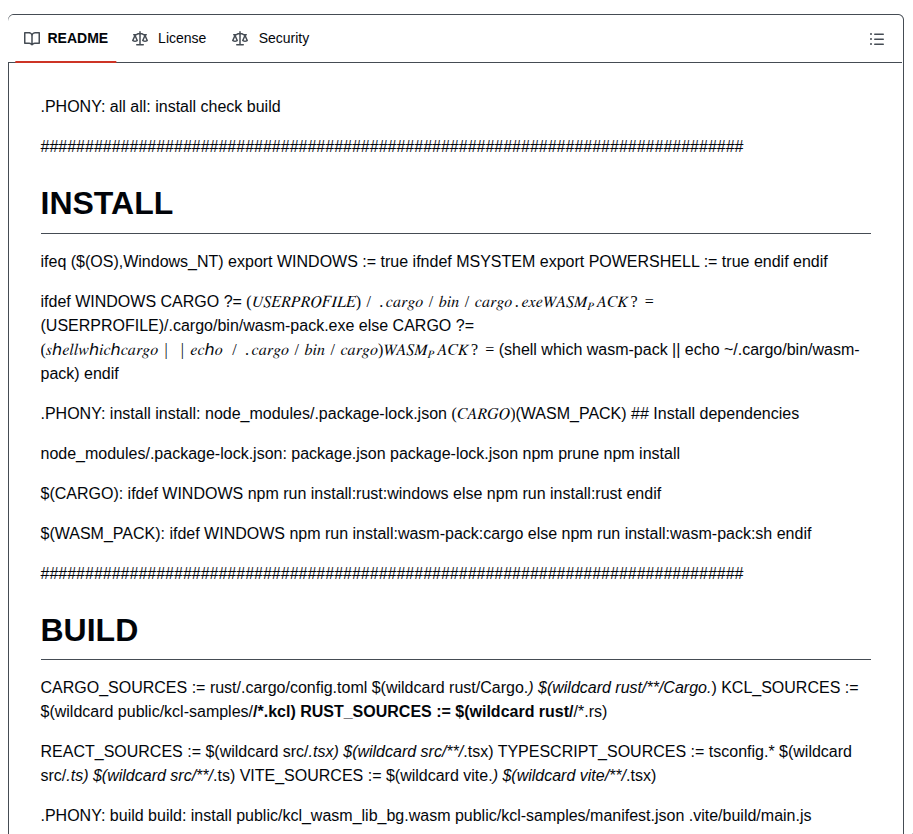
Task: Click the 'ifeq ($(OS),Windows_NT)' paragraph
Action: (434, 262)
